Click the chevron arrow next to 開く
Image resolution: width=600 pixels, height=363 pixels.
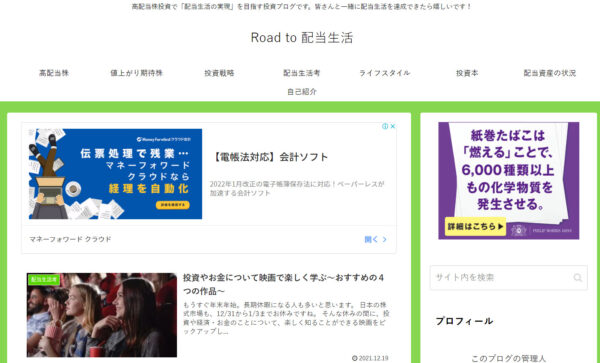click(385, 239)
